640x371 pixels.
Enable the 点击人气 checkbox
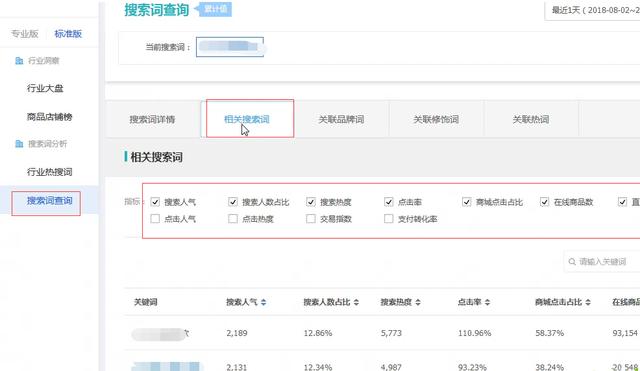click(x=155, y=219)
